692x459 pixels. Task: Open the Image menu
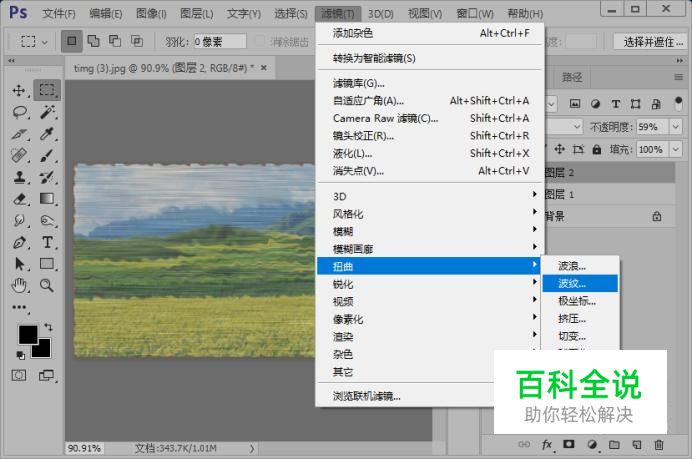click(x=151, y=14)
